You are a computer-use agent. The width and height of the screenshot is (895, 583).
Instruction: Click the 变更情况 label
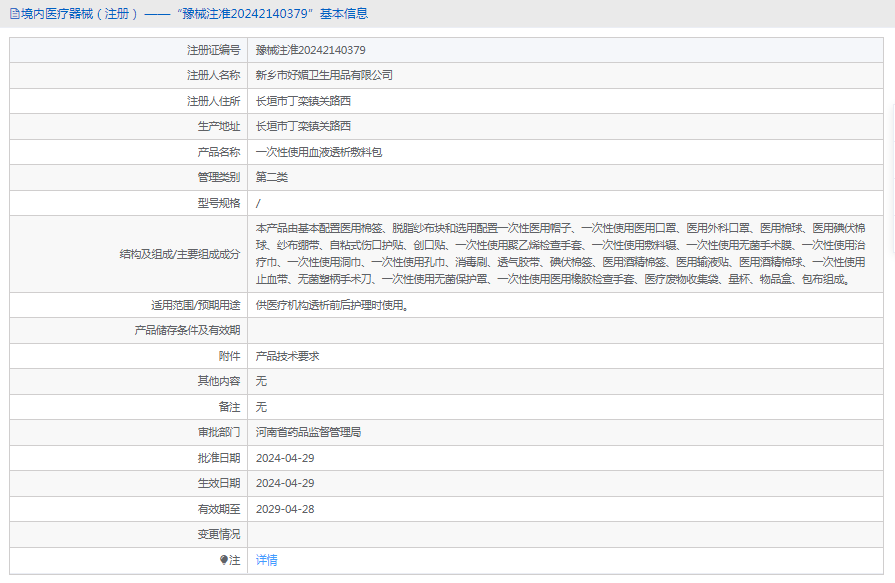point(219,534)
